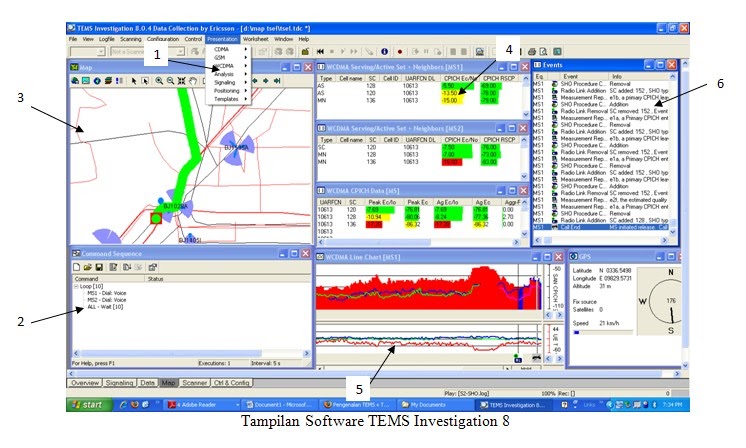Click Zoom In magnifier in Map toolbar
Viewport: 746px width, 448px height.
tap(159, 81)
